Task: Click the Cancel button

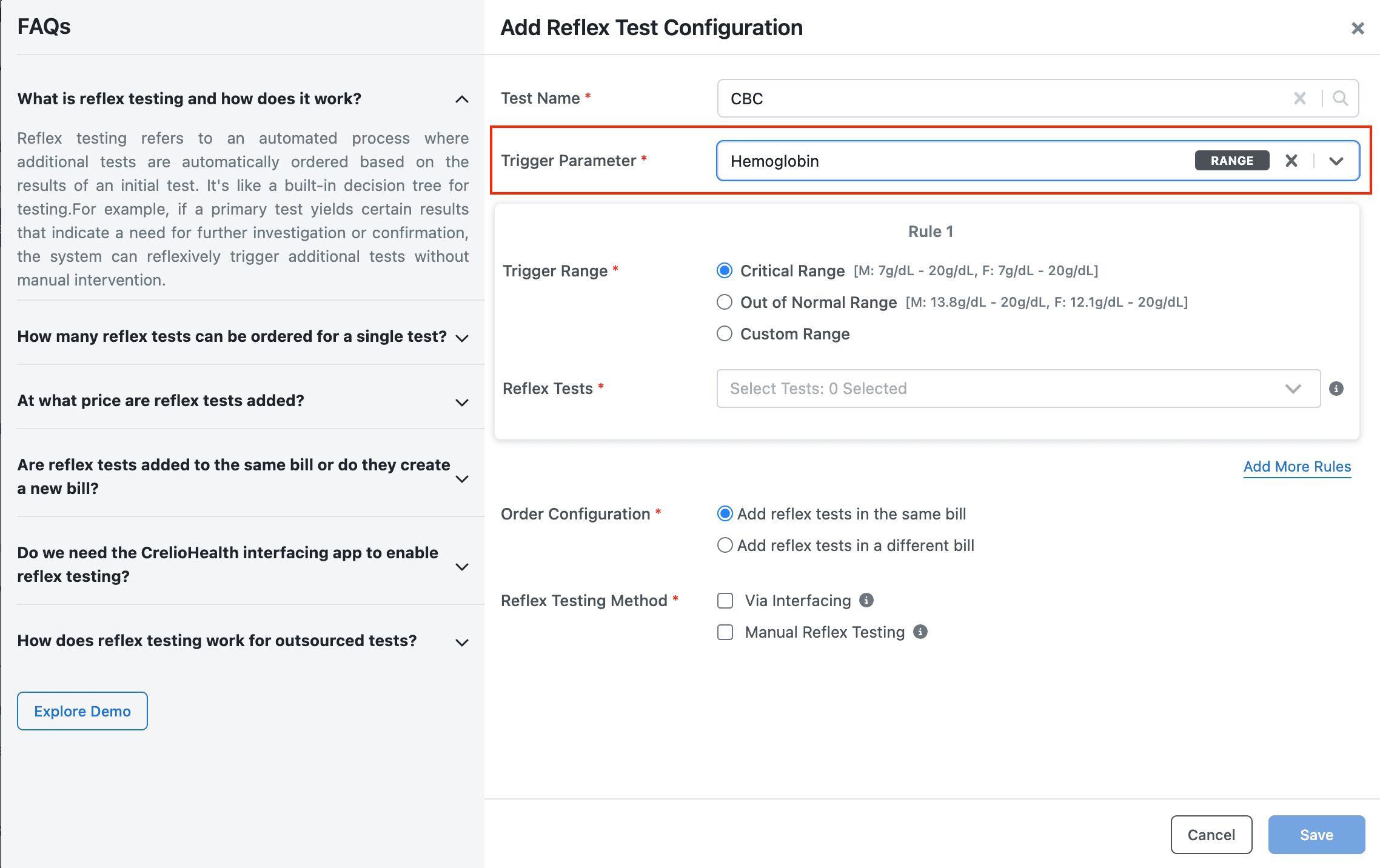Action: tap(1211, 835)
